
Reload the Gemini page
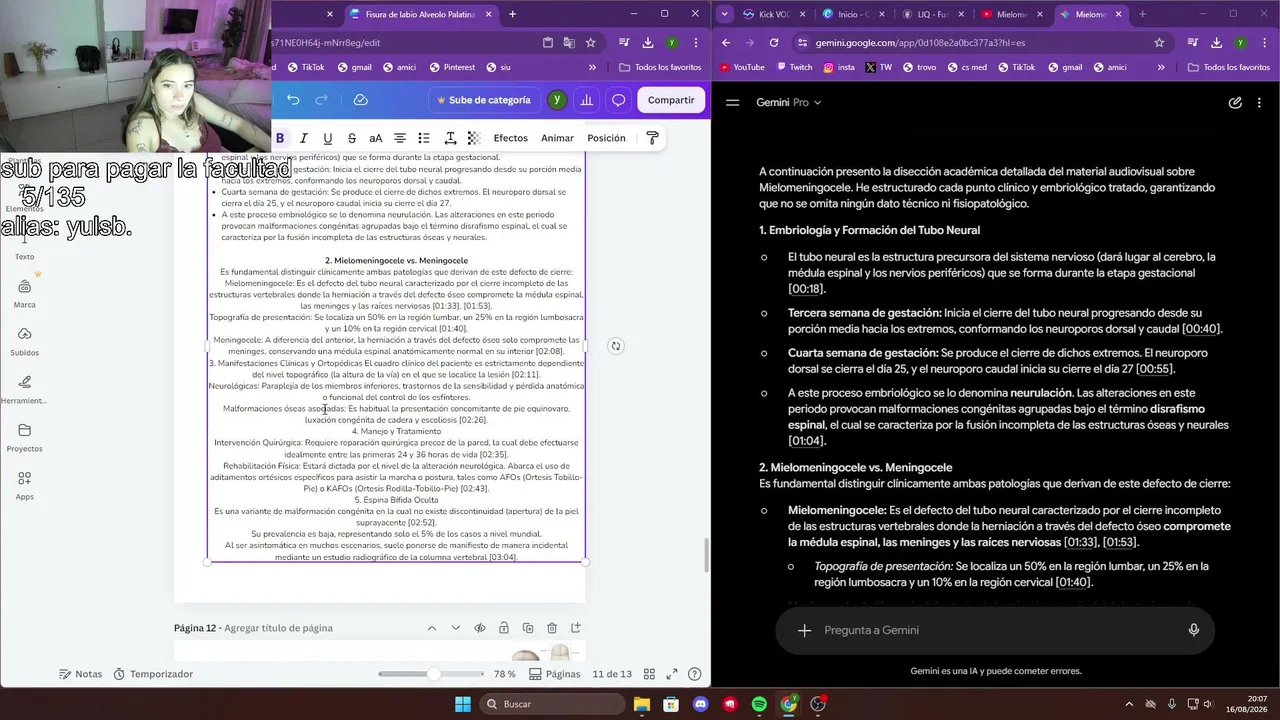[774, 42]
